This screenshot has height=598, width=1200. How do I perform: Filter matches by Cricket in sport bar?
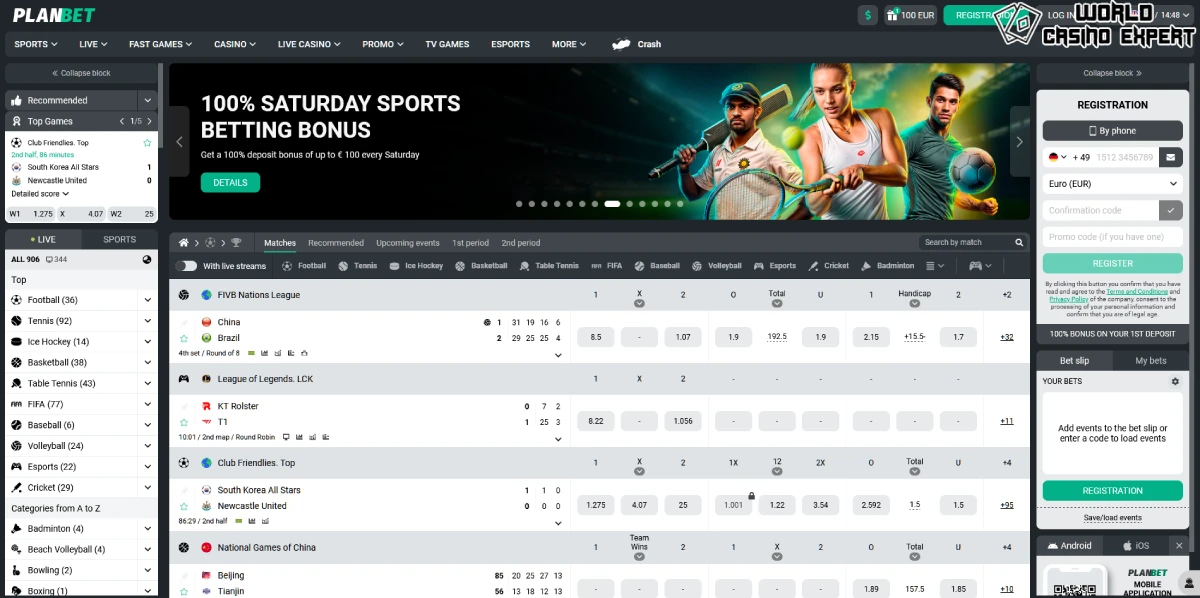click(x=829, y=266)
